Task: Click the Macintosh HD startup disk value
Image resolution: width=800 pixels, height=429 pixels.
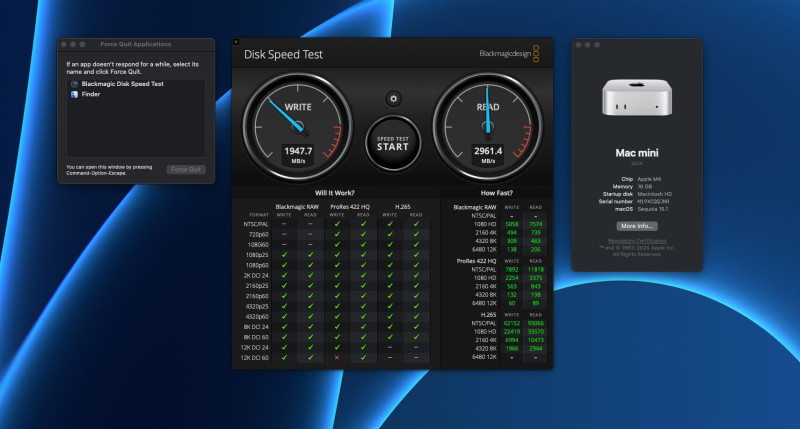Action: [x=655, y=194]
